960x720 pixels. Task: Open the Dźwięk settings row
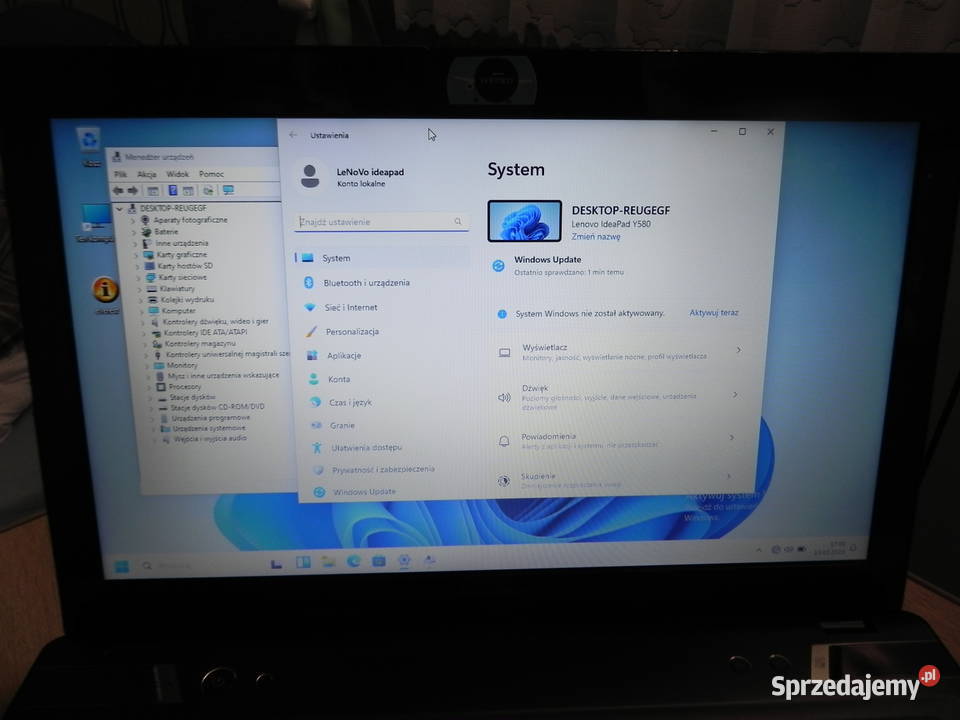pos(620,397)
